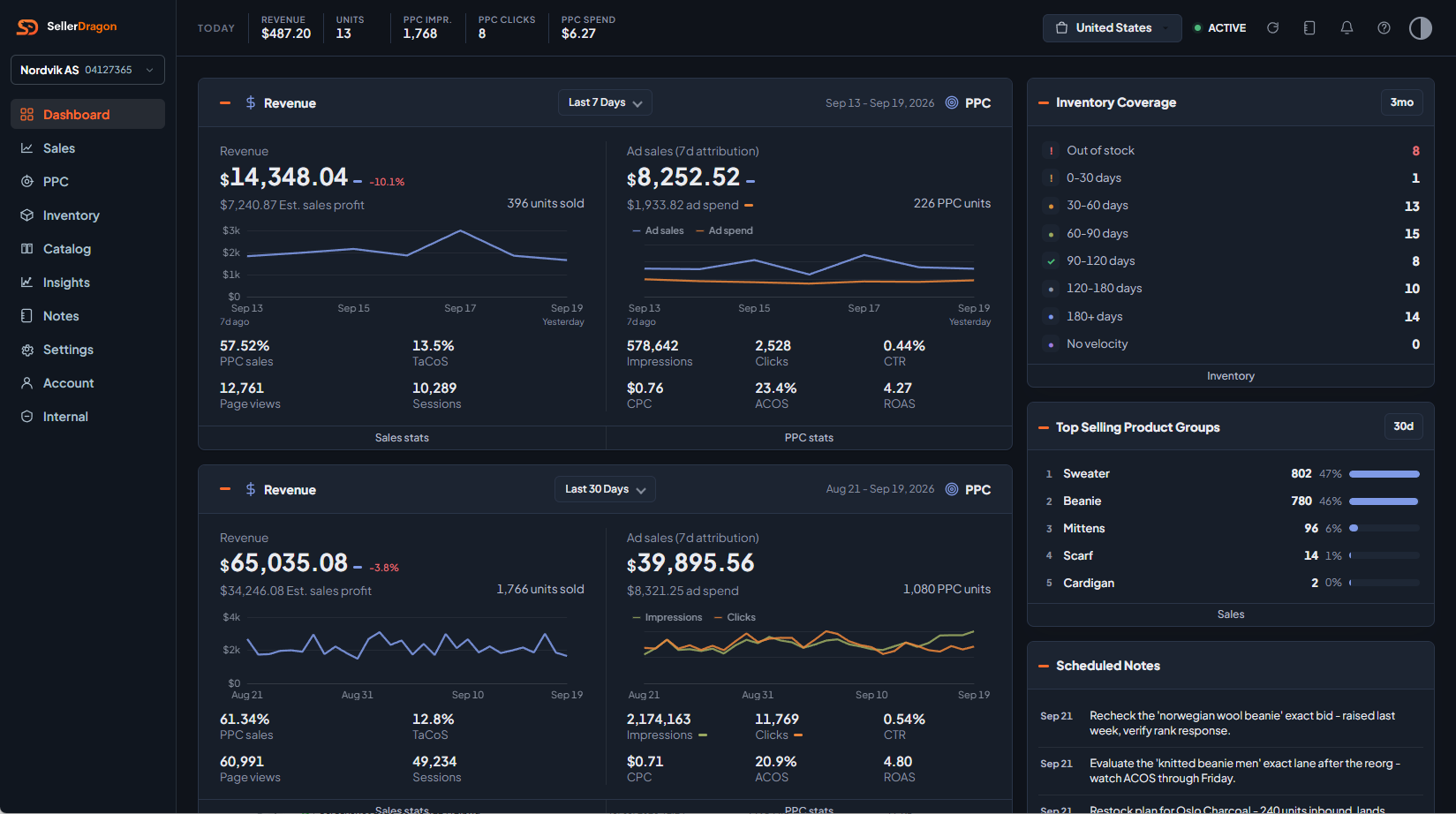This screenshot has height=814, width=1456.
Task: Open the Insights page
Action: click(x=87, y=283)
